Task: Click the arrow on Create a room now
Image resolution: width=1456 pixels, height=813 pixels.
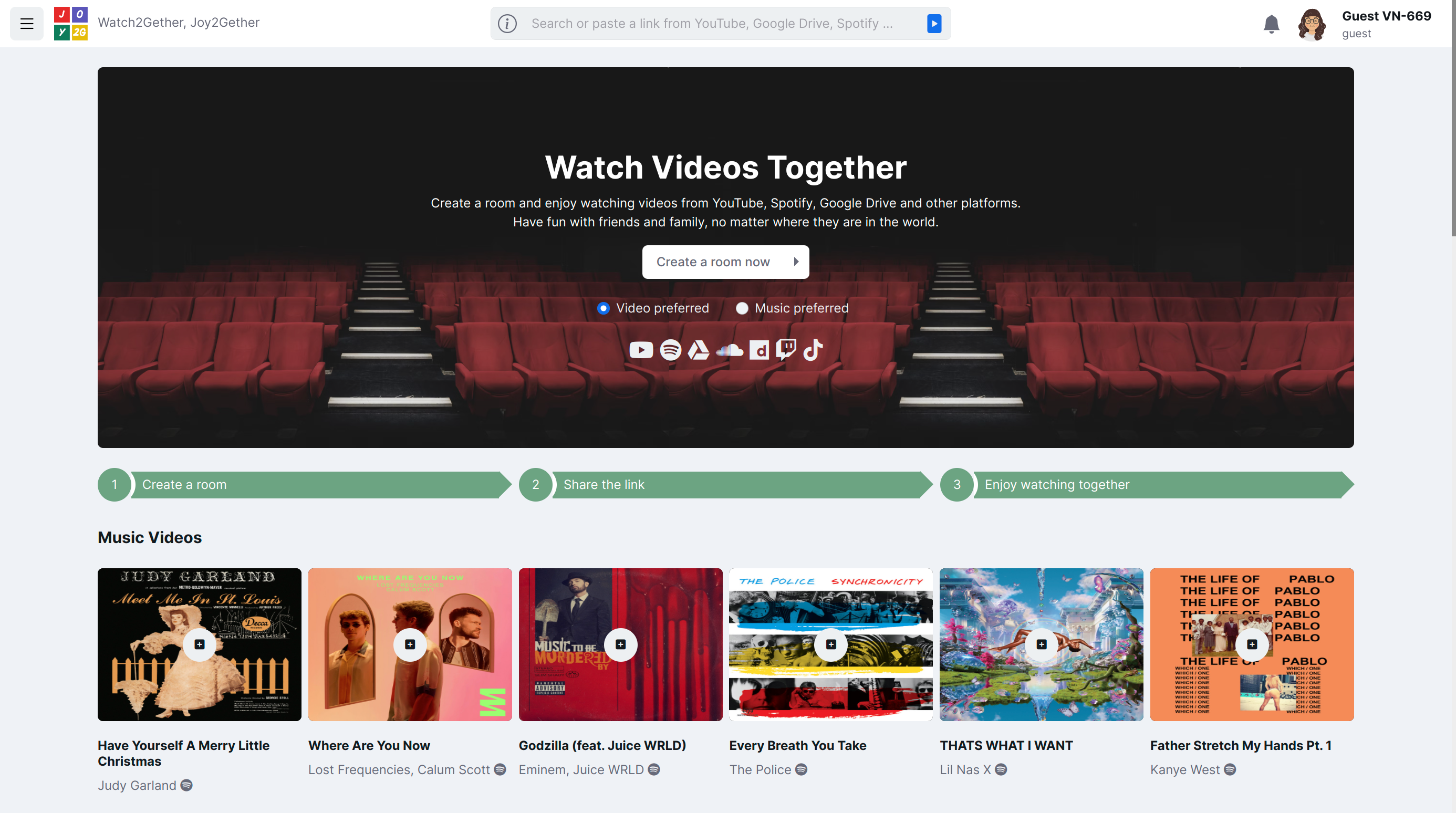Action: (x=796, y=262)
